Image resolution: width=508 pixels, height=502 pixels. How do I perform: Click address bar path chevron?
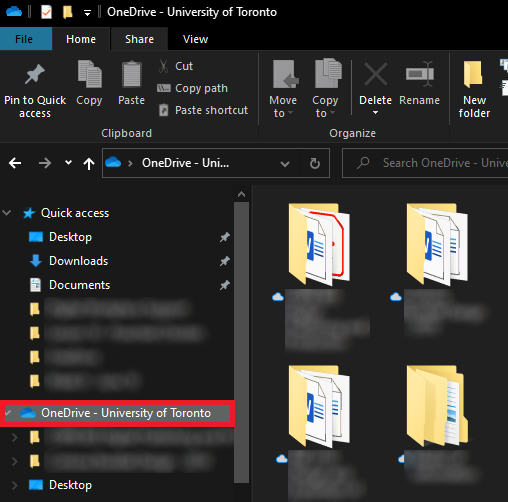click(x=130, y=163)
